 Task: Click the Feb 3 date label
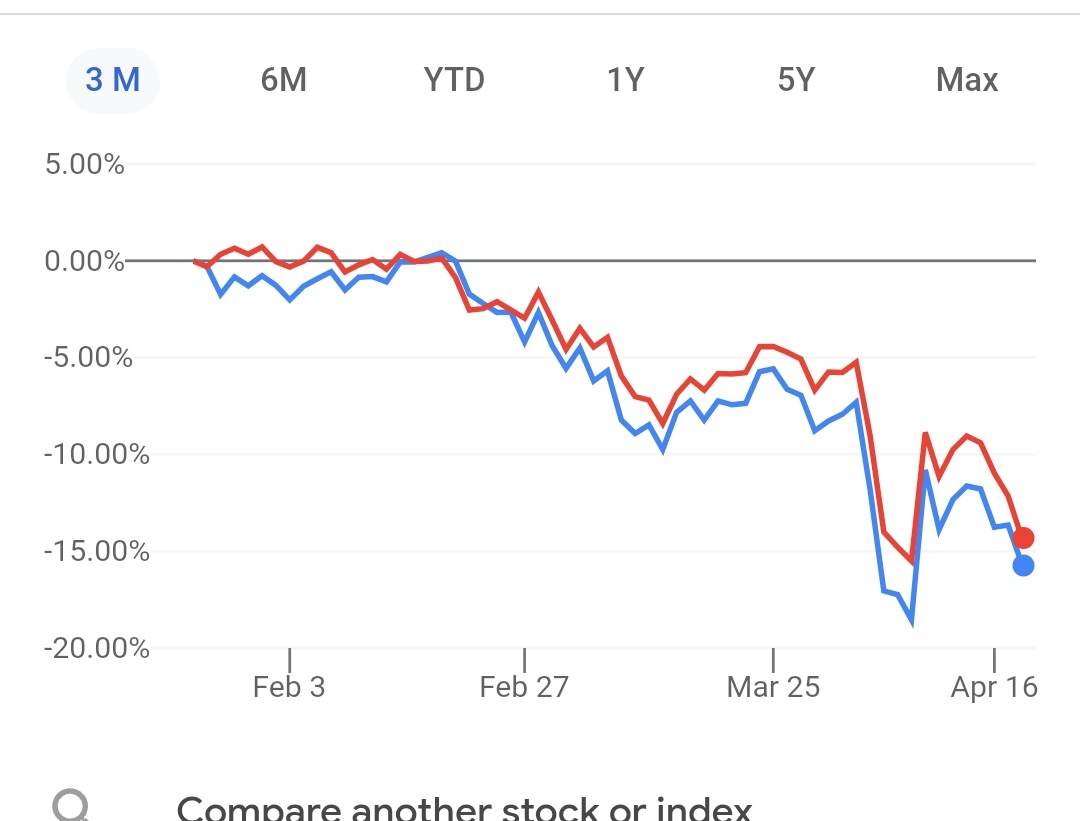tap(289, 687)
